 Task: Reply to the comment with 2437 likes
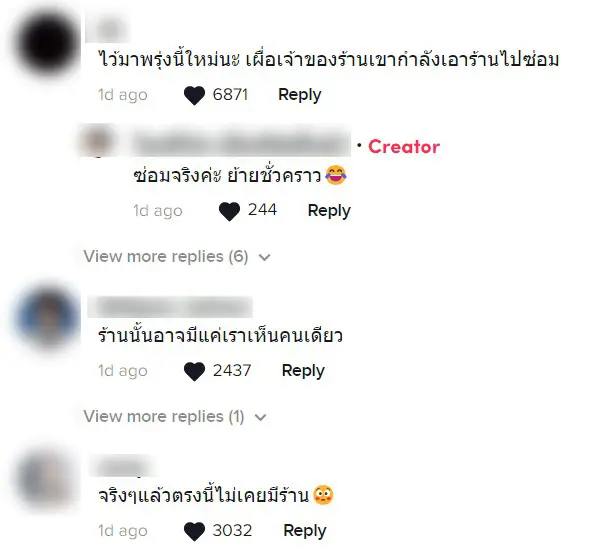(303, 371)
